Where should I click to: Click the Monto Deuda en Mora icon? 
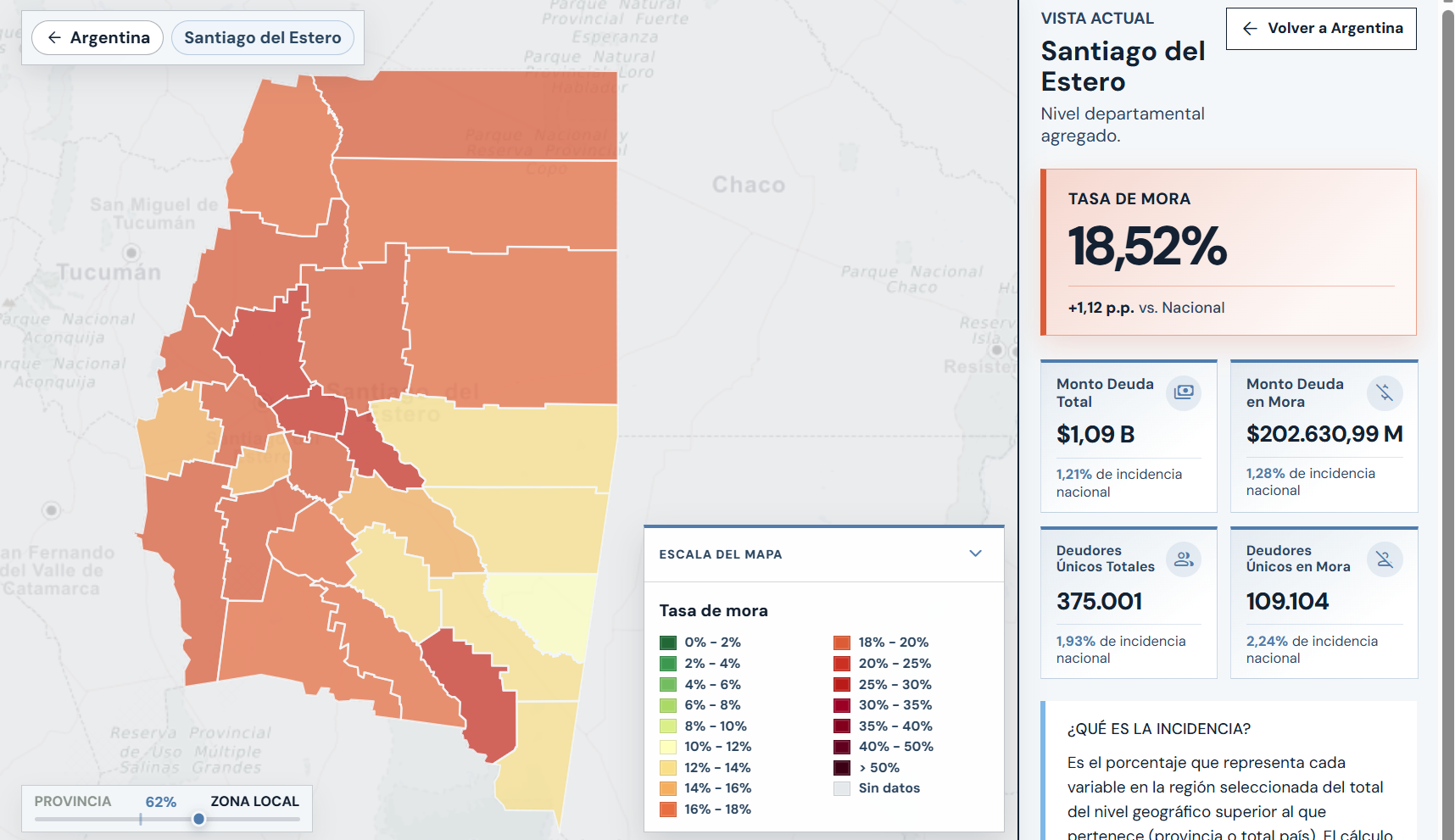pyautogui.click(x=1385, y=392)
